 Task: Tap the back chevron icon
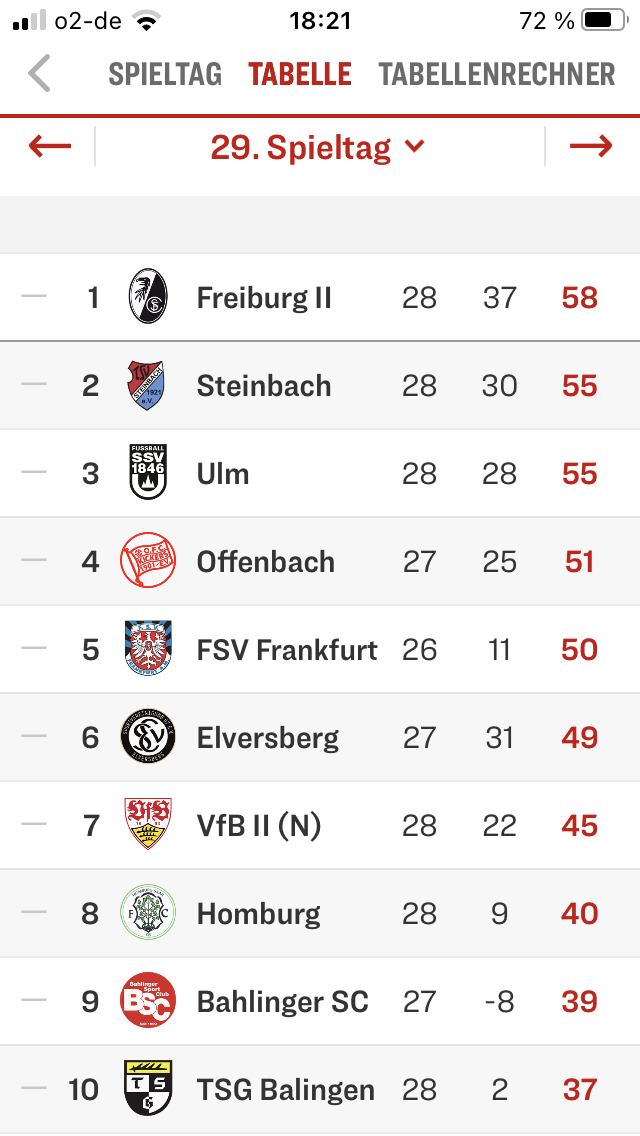(x=39, y=73)
